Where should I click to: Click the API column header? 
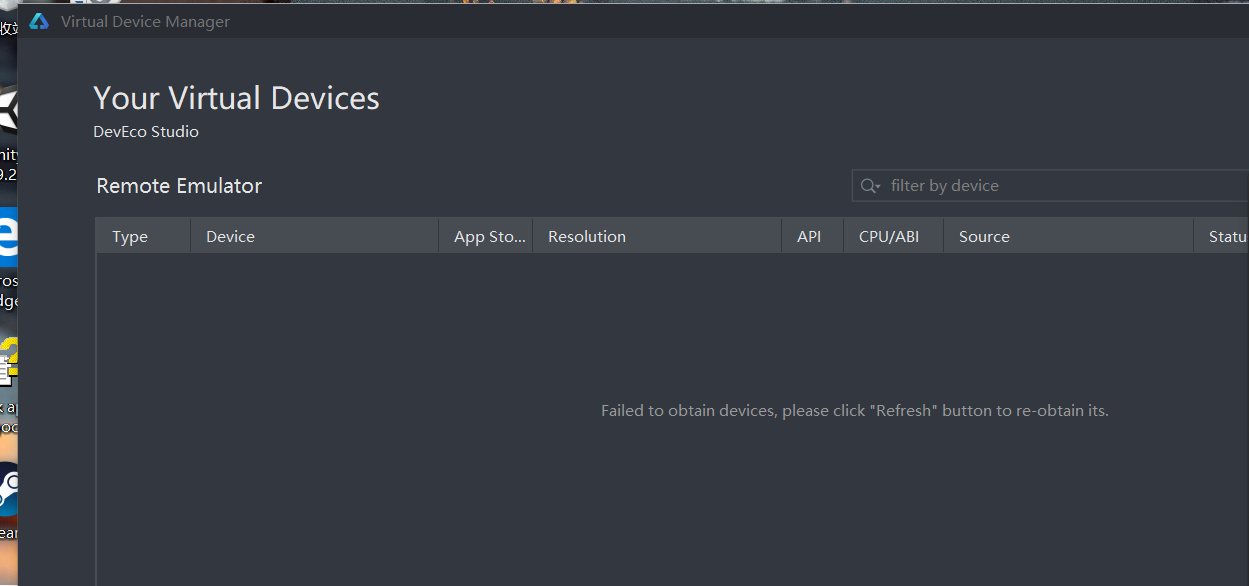(x=813, y=236)
